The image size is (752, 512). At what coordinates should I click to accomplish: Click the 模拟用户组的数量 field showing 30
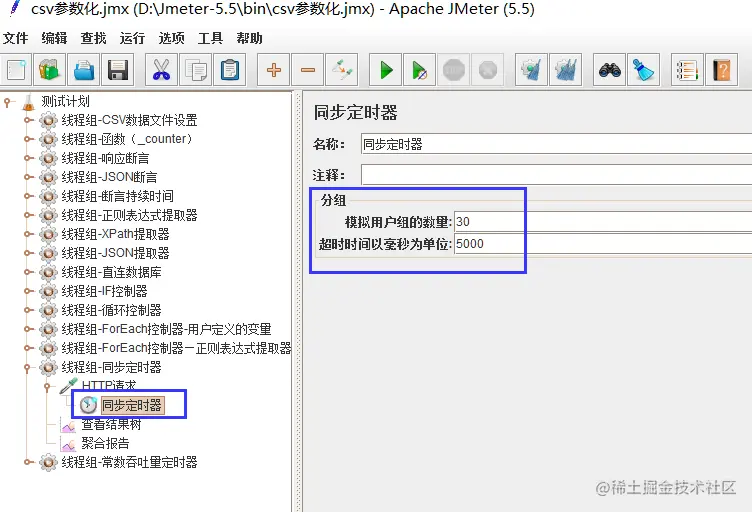click(x=603, y=222)
